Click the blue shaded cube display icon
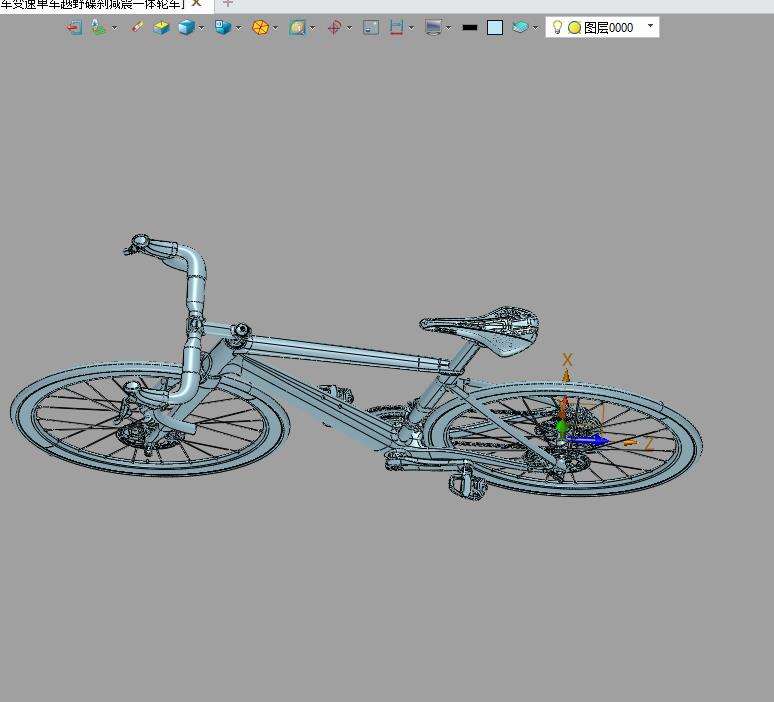Viewport: 774px width, 702px height. tap(185, 28)
